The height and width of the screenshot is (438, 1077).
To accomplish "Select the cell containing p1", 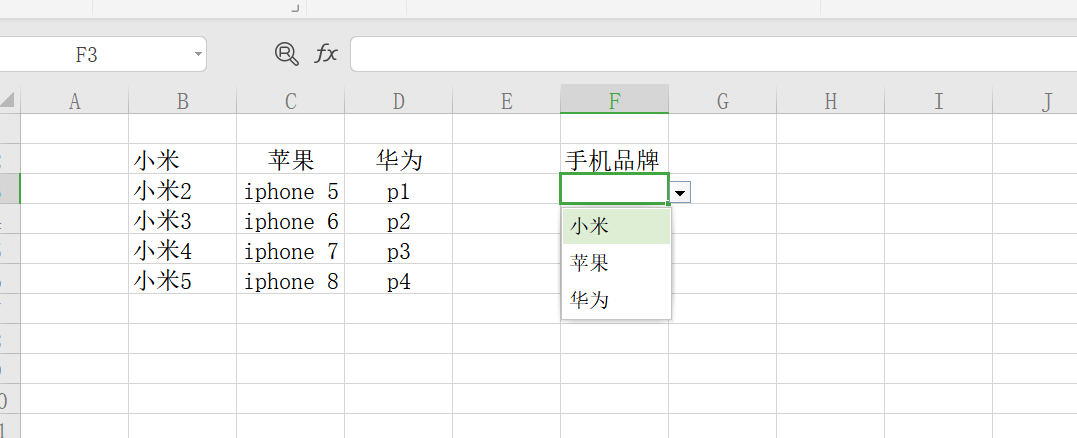I will (x=398, y=189).
